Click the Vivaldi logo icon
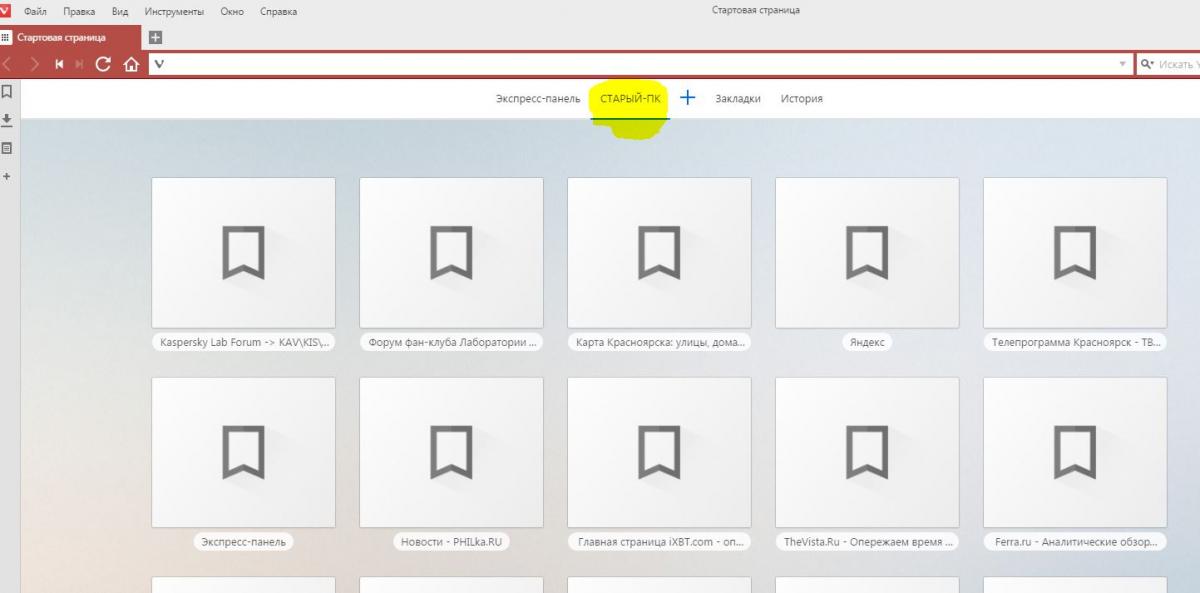The width and height of the screenshot is (1200, 593). click(6, 11)
